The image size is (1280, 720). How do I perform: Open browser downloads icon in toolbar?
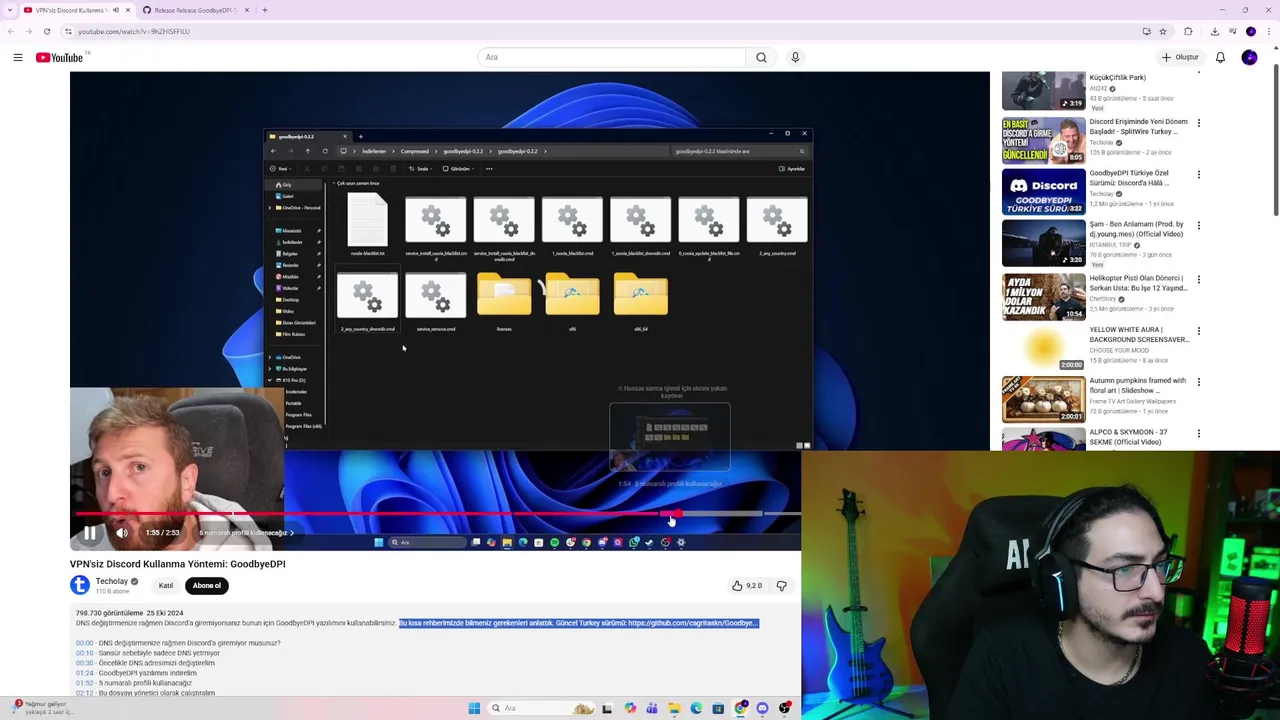coord(1214,31)
